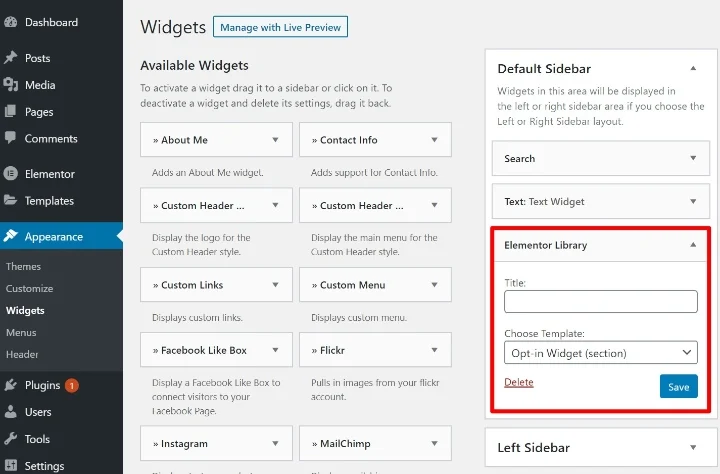Open the Menus submenu item
This screenshot has height=474, width=720.
tap(21, 333)
